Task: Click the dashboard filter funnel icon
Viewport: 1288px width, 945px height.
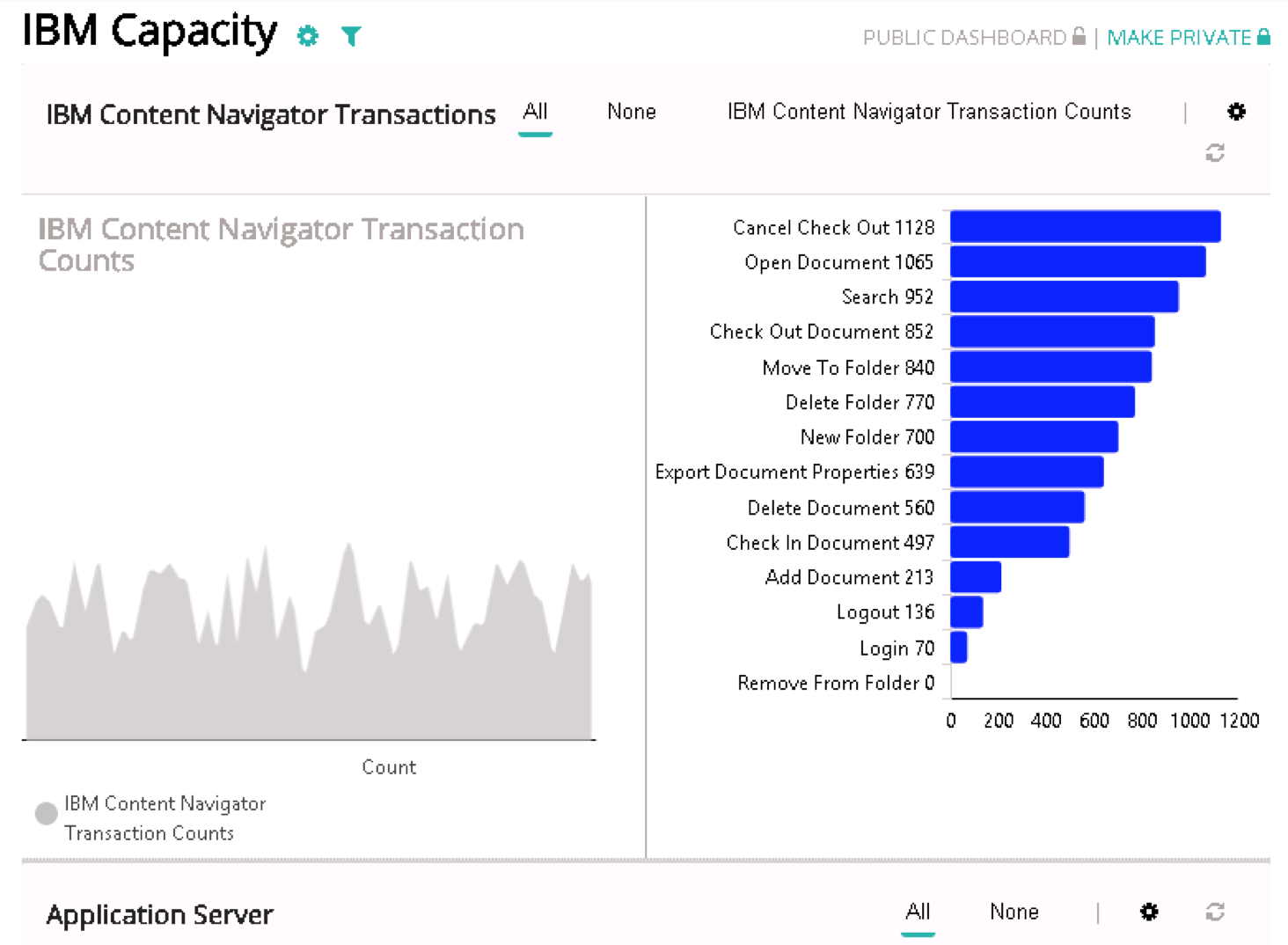Action: pos(351,36)
